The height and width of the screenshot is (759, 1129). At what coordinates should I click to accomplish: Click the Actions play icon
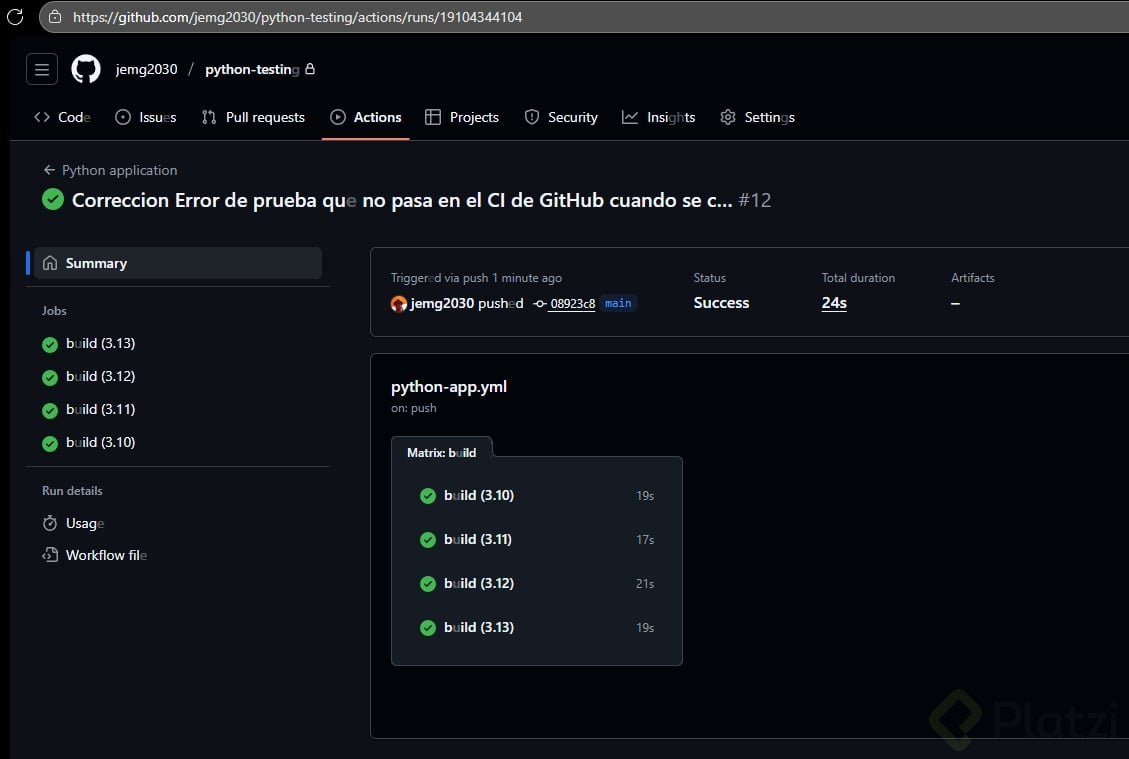click(338, 117)
